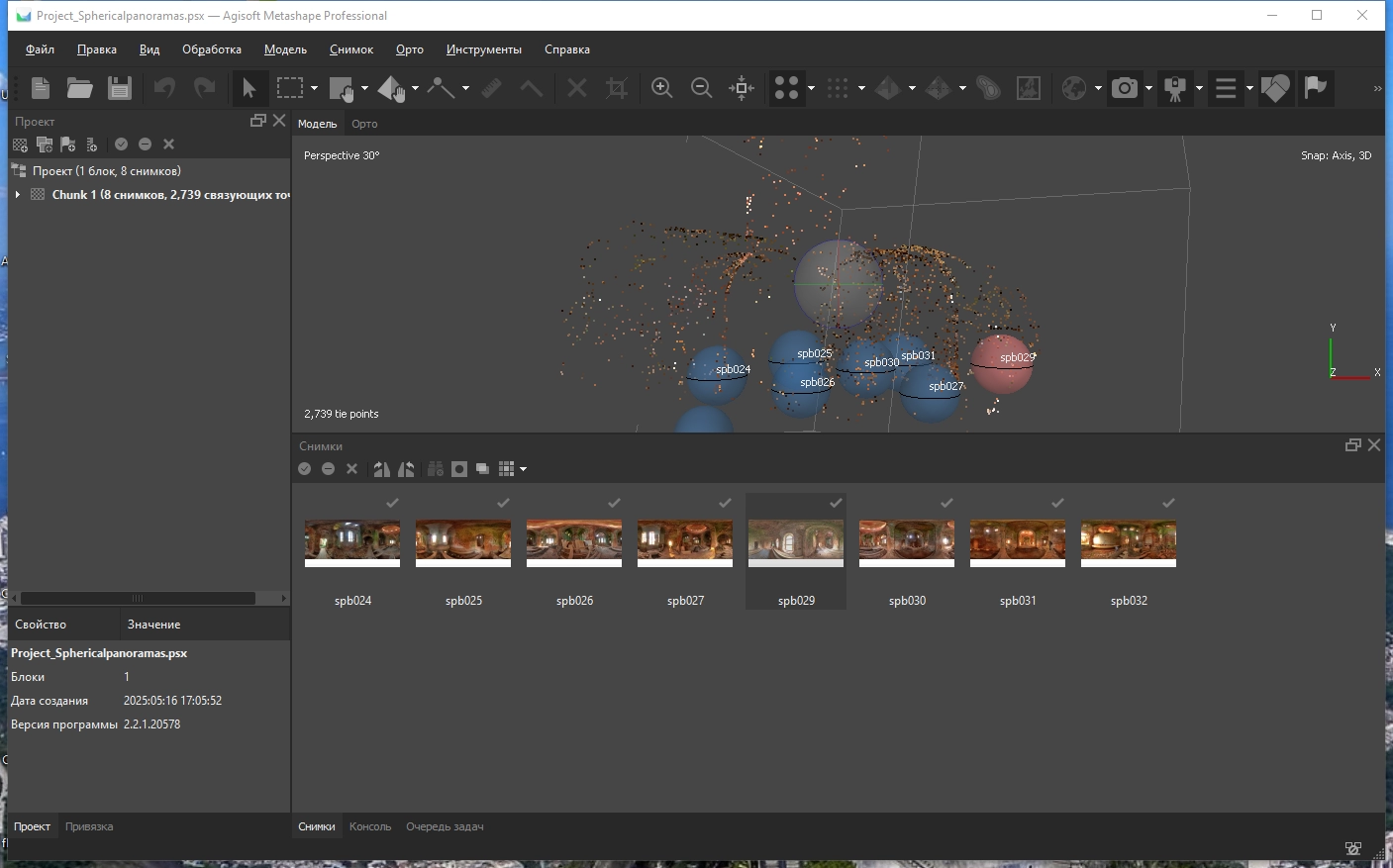Open the Обработка menu
The height and width of the screenshot is (868, 1393).
pos(211,49)
